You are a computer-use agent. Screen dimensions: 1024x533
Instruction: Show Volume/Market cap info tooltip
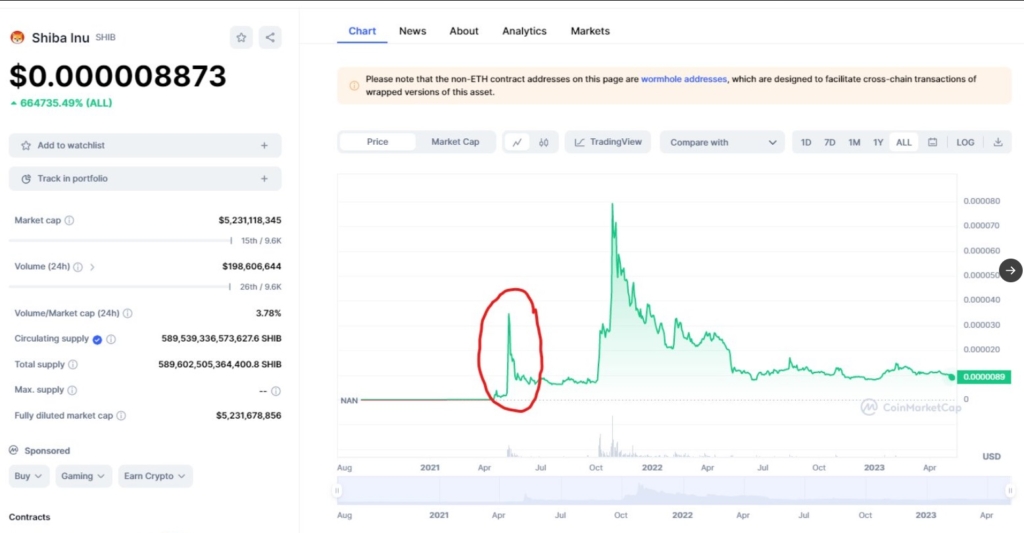pyautogui.click(x=128, y=314)
